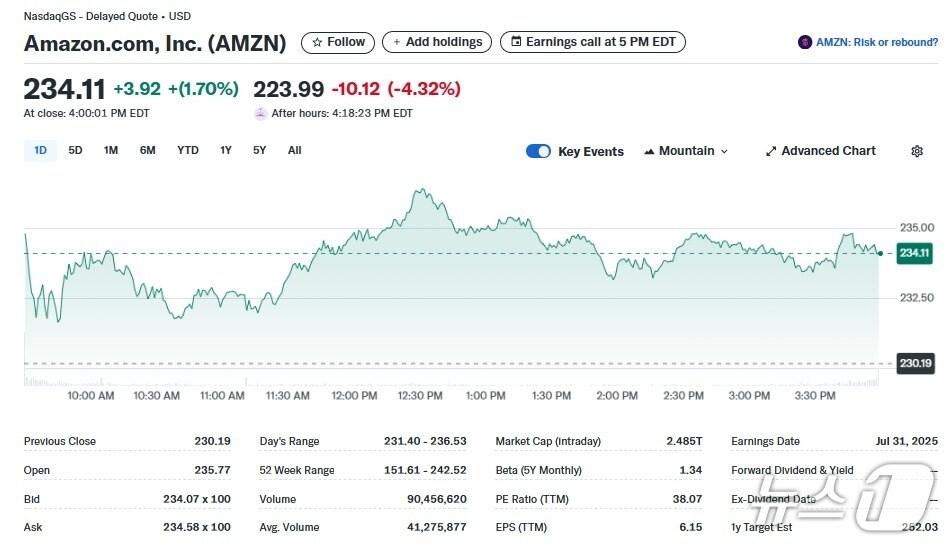948x545 pixels.
Task: Toggle the Key Events switch
Action: [x=538, y=151]
